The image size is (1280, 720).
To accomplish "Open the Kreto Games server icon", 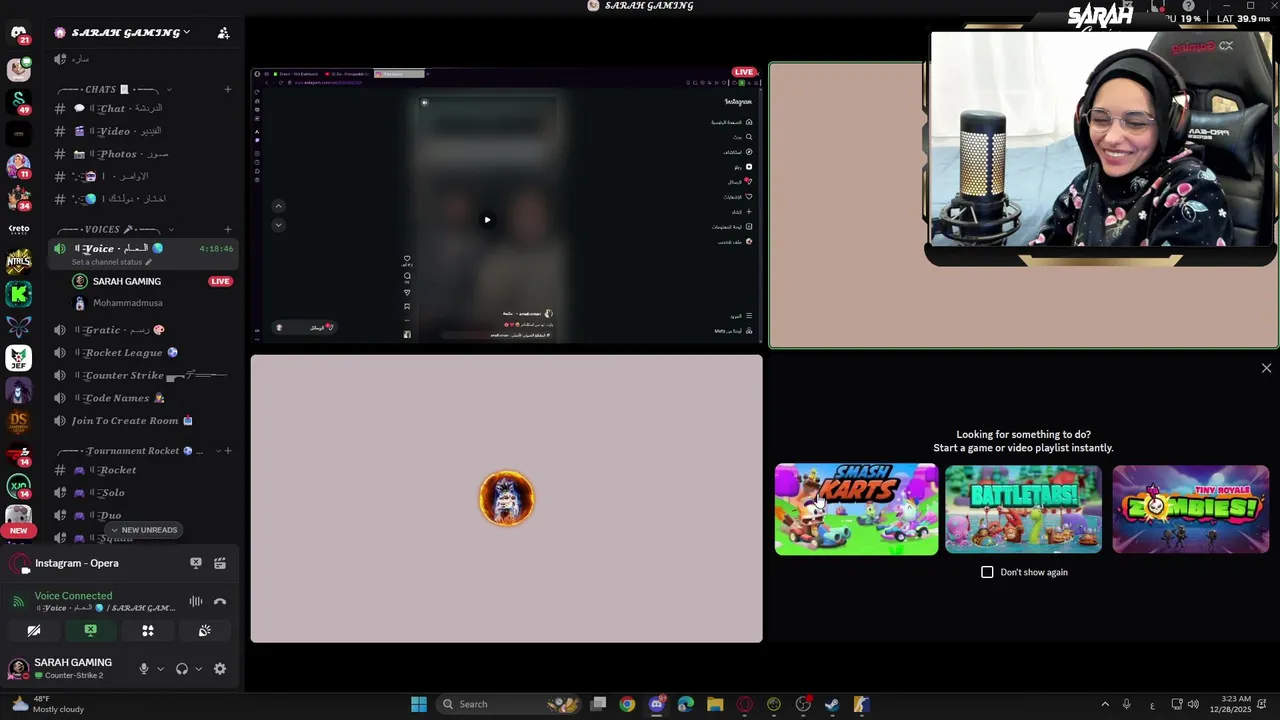I will (19, 229).
